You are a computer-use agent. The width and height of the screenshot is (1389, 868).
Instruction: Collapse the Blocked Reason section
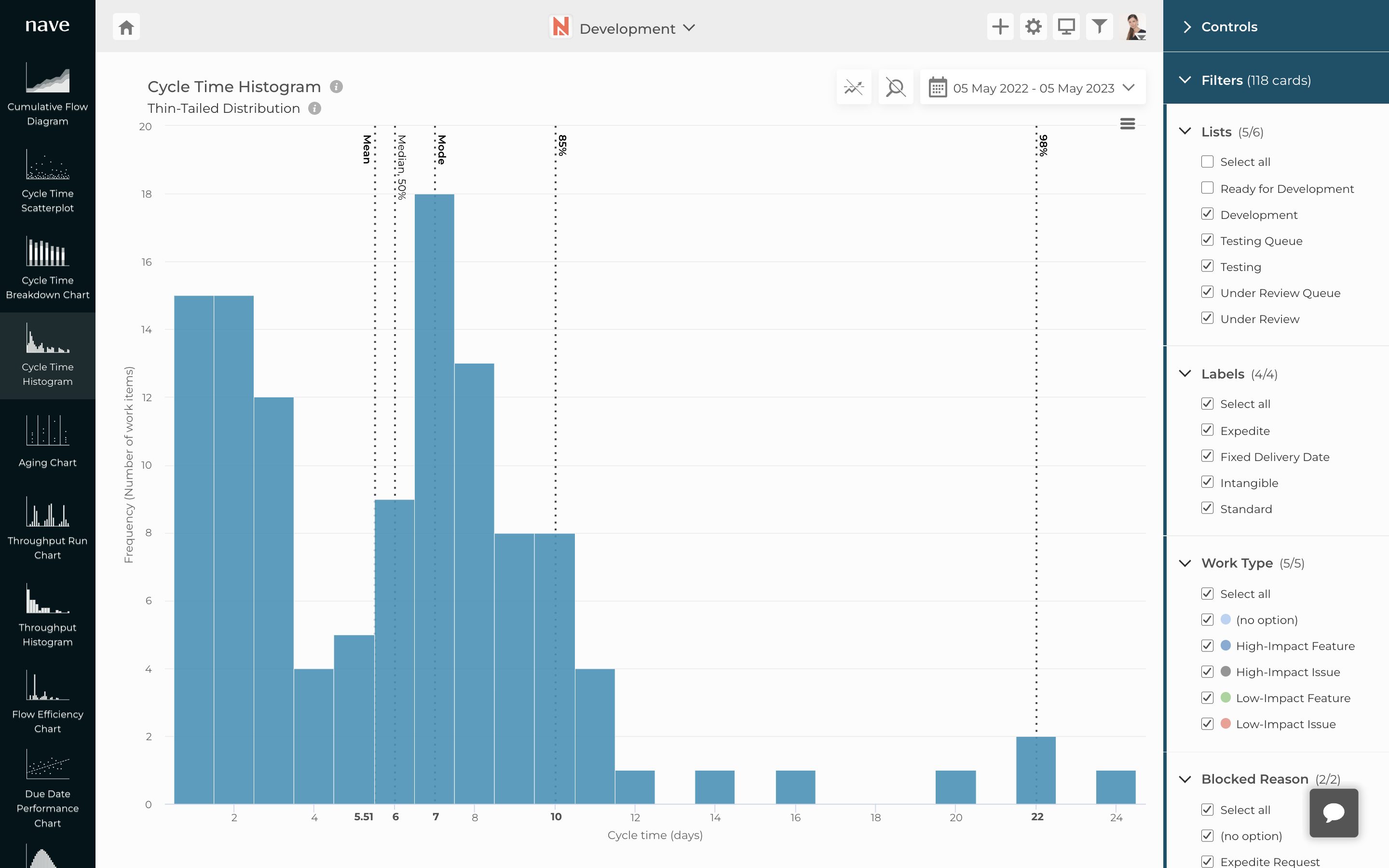click(1186, 778)
